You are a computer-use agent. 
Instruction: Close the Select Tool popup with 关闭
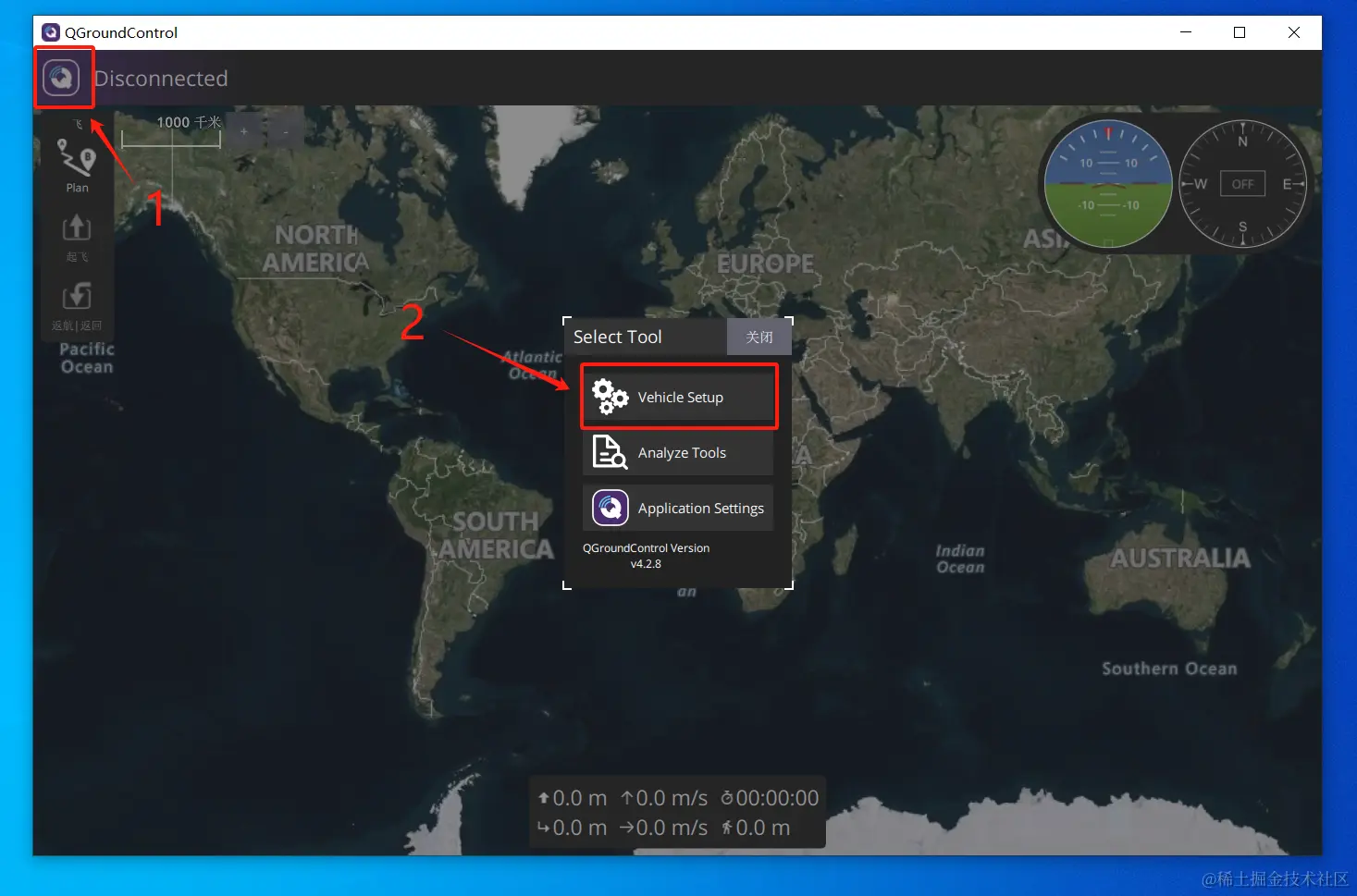[x=759, y=337]
